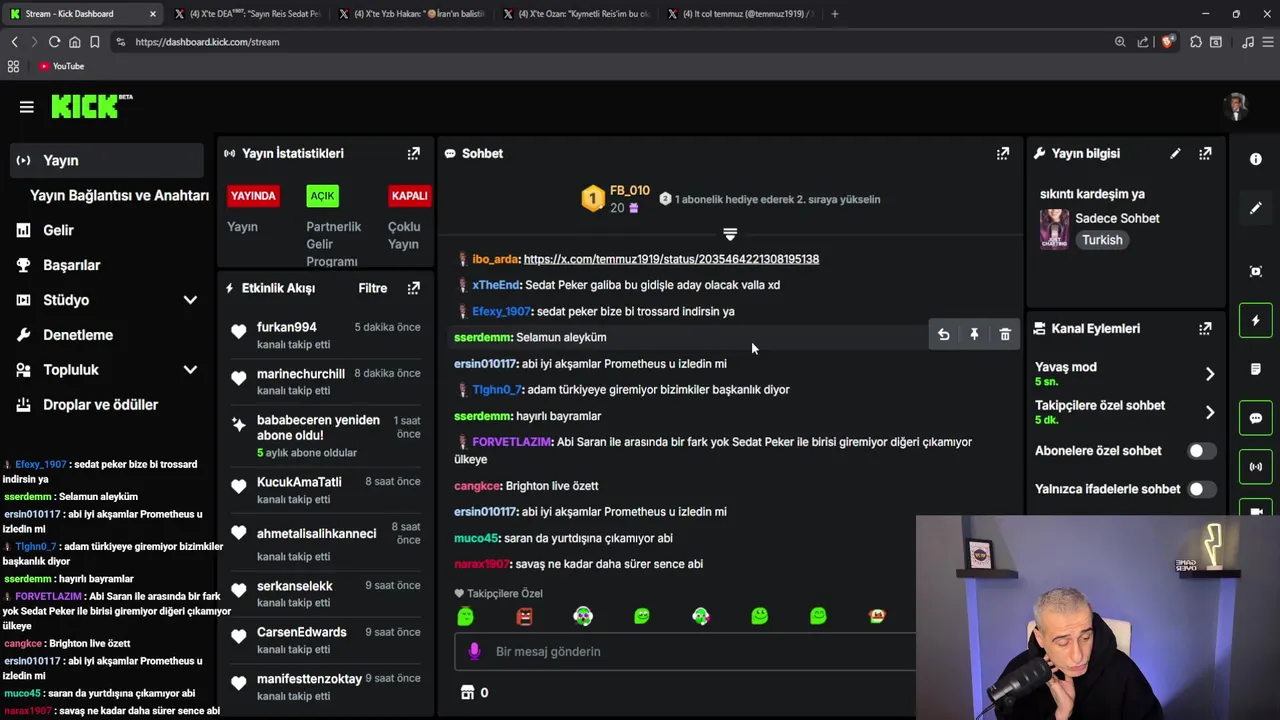Open Yayın Bağlantısı ve Anahtarı page
1280x720 pixels.
119,195
